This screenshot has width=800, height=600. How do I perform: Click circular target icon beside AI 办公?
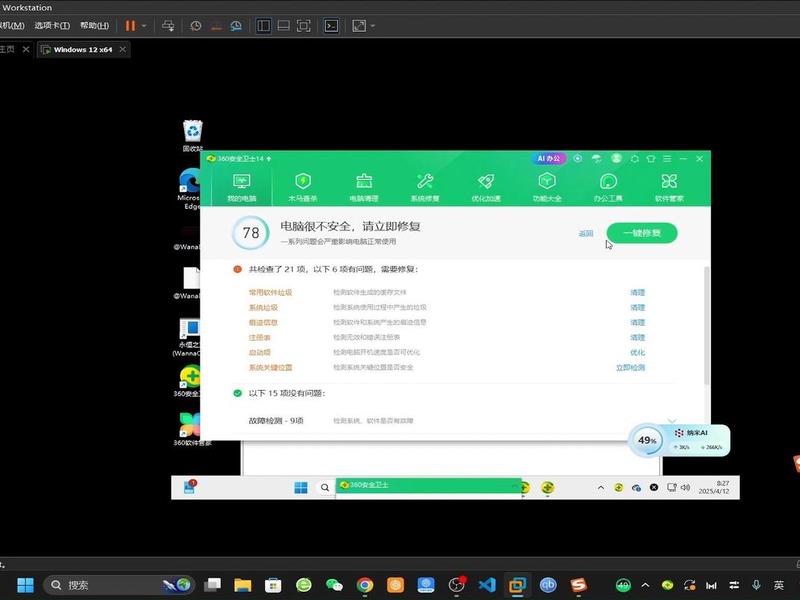578,159
